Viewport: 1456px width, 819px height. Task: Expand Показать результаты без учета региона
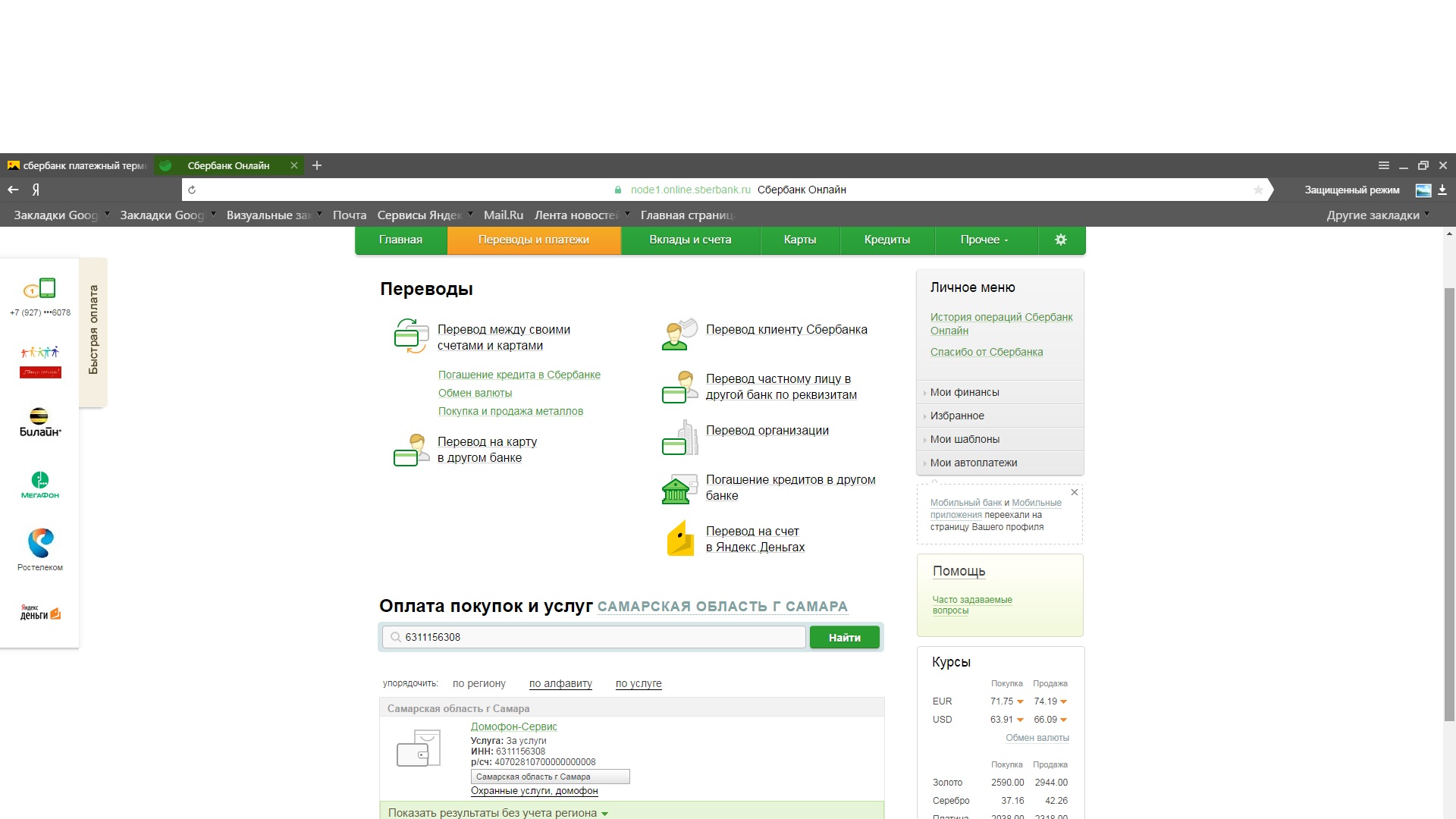point(498,812)
